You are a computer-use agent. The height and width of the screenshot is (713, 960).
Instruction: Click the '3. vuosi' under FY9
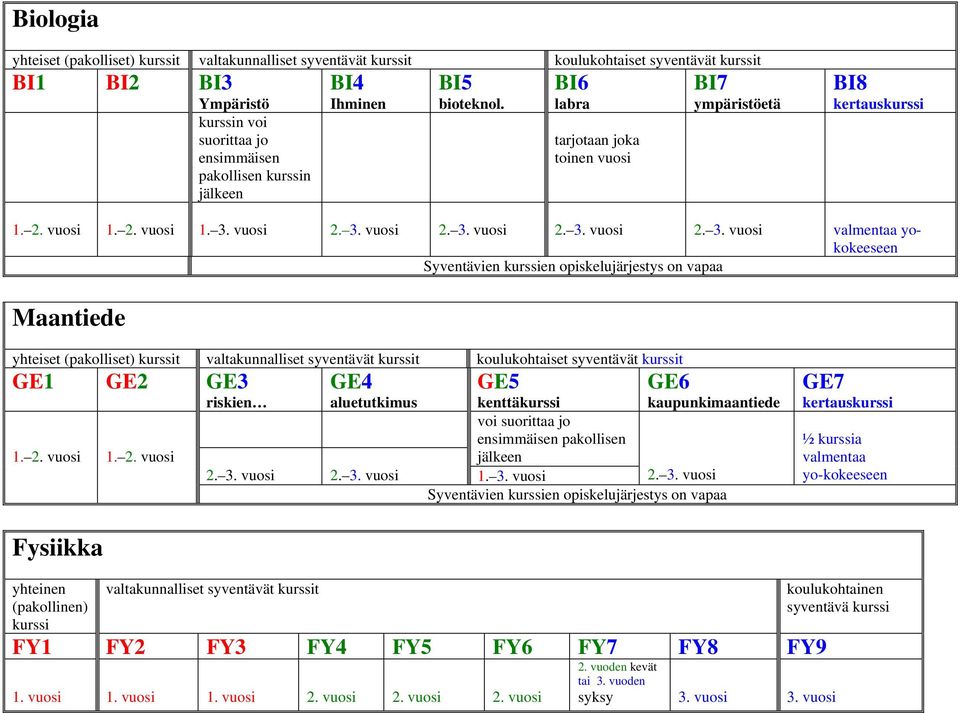[x=811, y=697]
